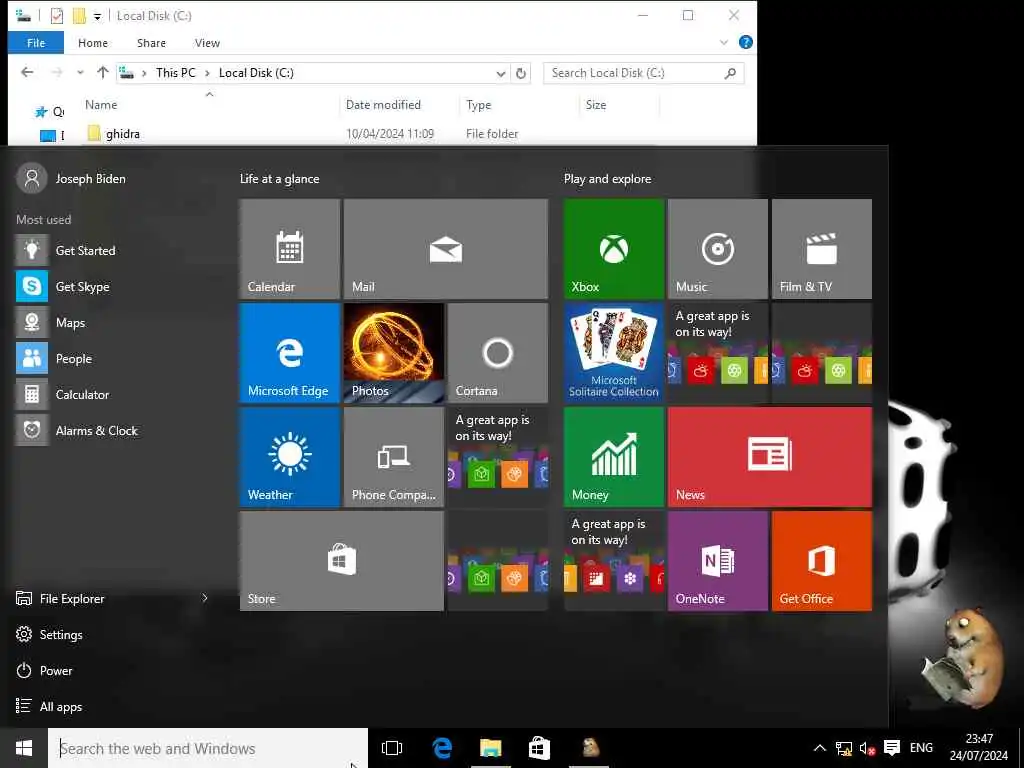1024x768 pixels.
Task: Click the muted volume tray icon
Action: [x=867, y=748]
